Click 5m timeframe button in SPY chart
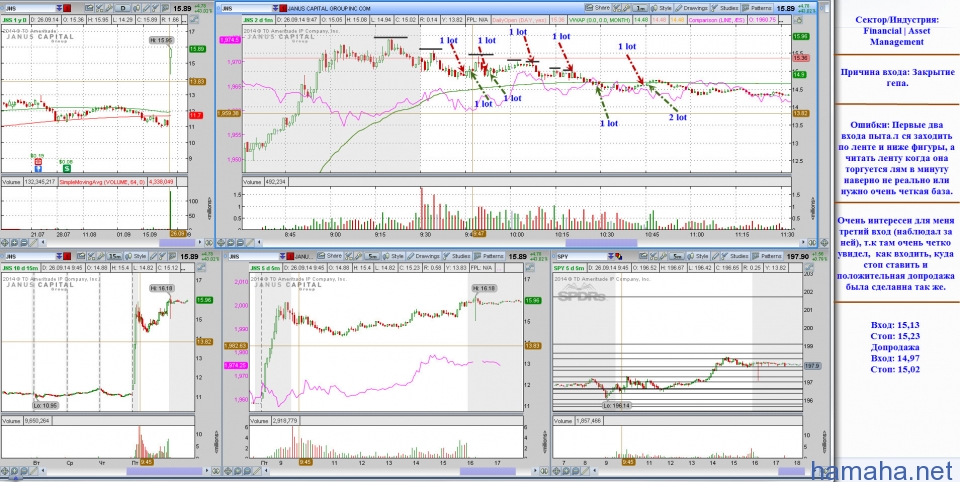 pyautogui.click(x=677, y=256)
